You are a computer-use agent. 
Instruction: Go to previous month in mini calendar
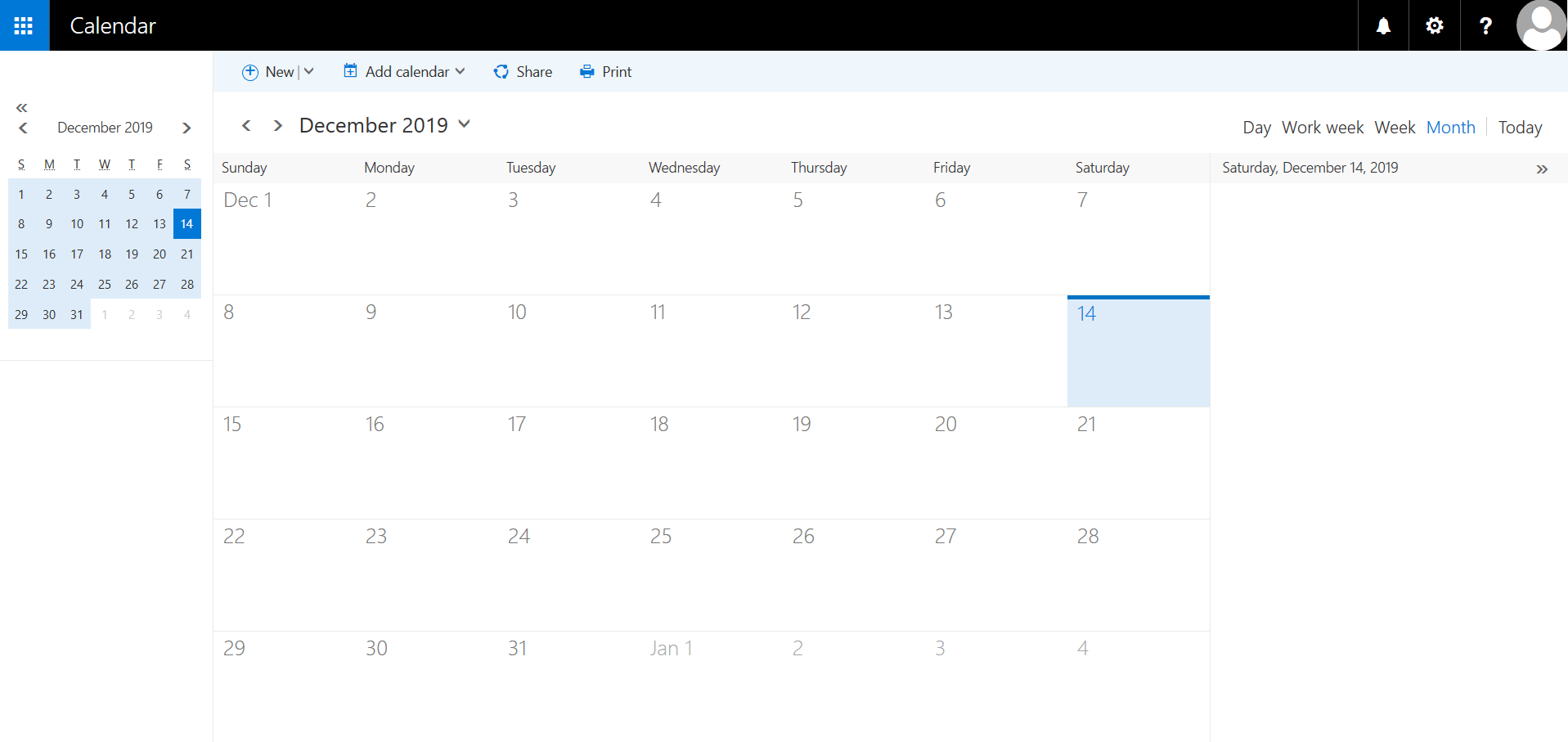(24, 128)
